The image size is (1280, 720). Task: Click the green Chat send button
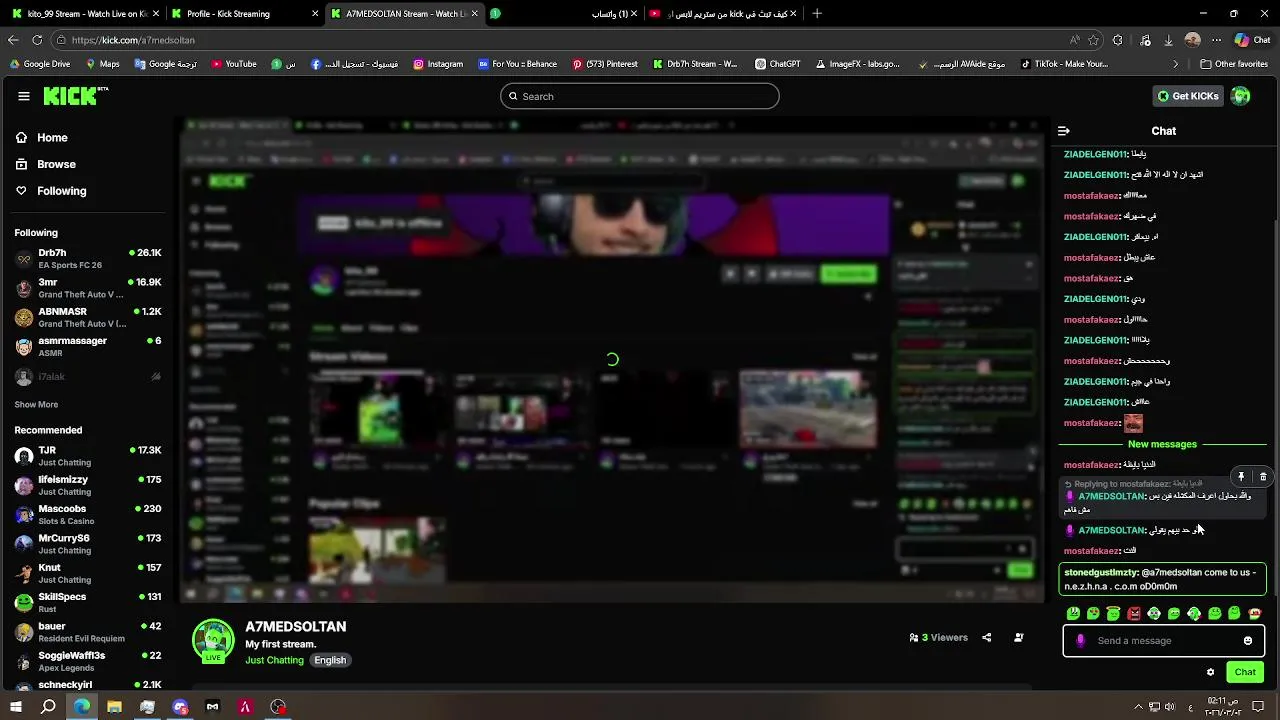[x=1245, y=672]
